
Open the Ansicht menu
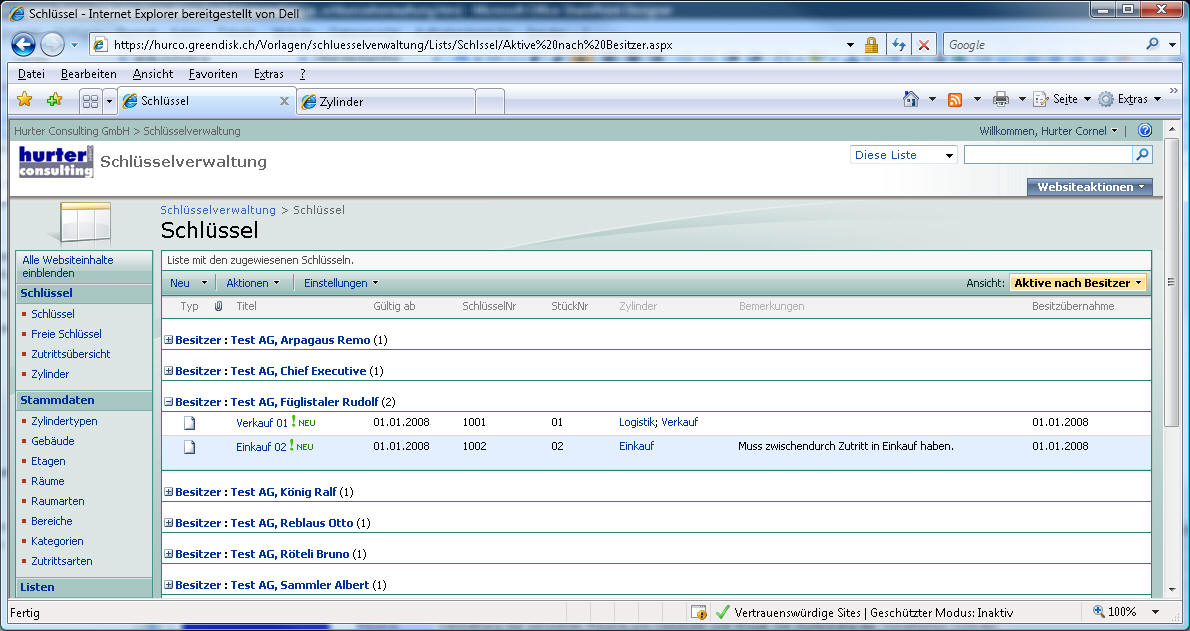[153, 74]
